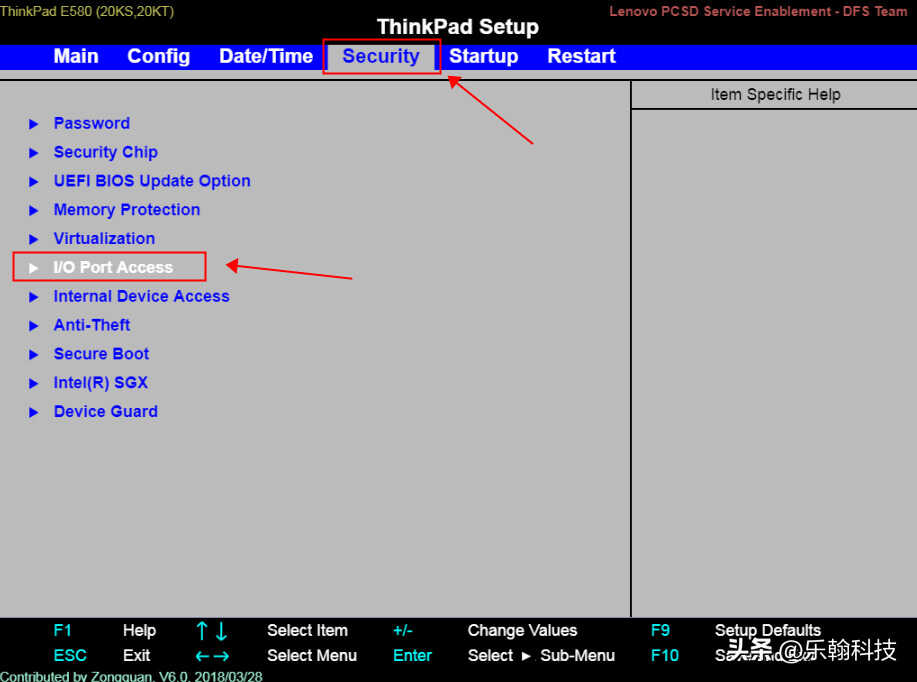Click the F10 key label
The width and height of the screenshot is (917, 682).
click(x=665, y=656)
